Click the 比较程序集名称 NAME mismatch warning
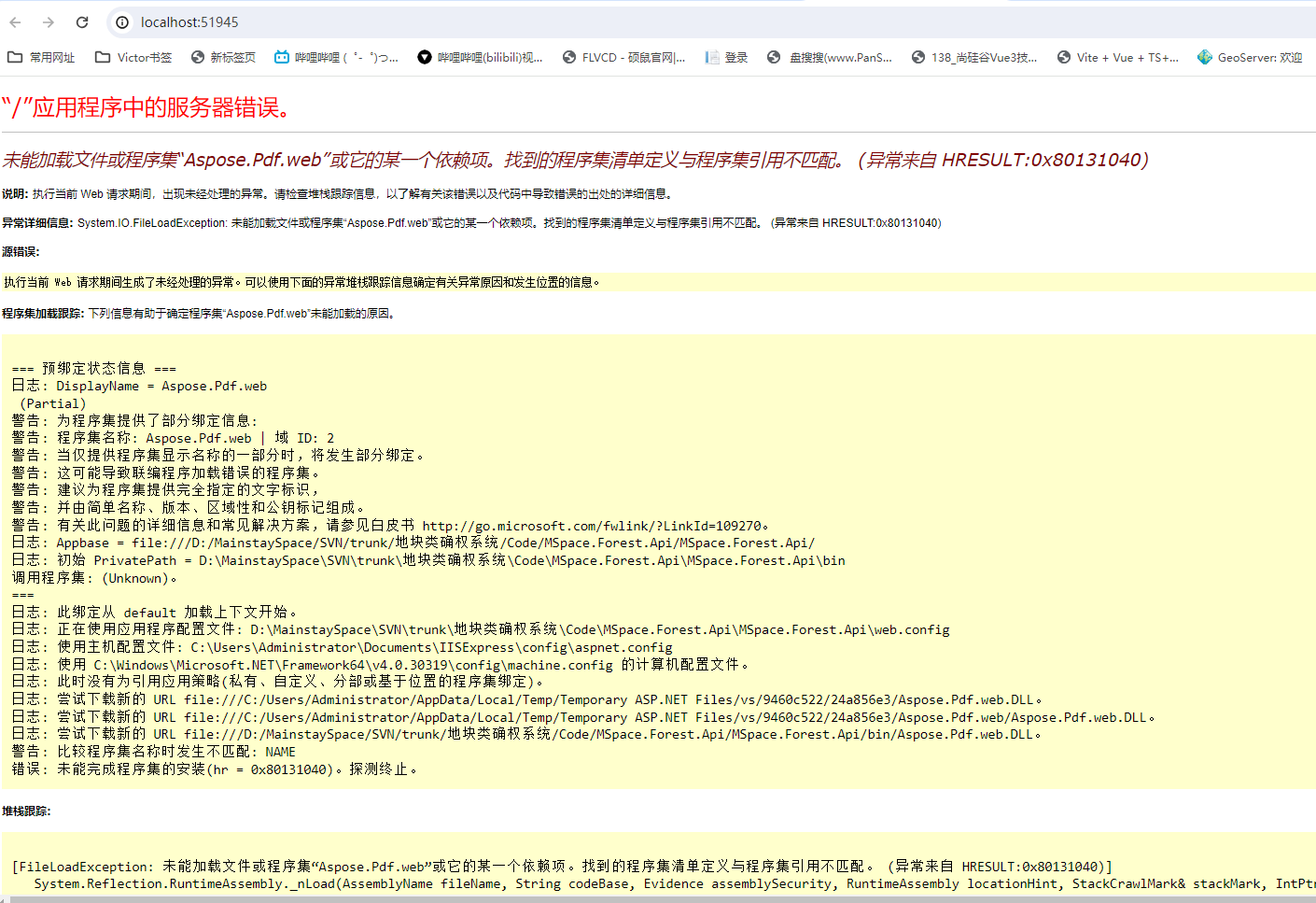This screenshot has height=903, width=1316. coord(153,752)
